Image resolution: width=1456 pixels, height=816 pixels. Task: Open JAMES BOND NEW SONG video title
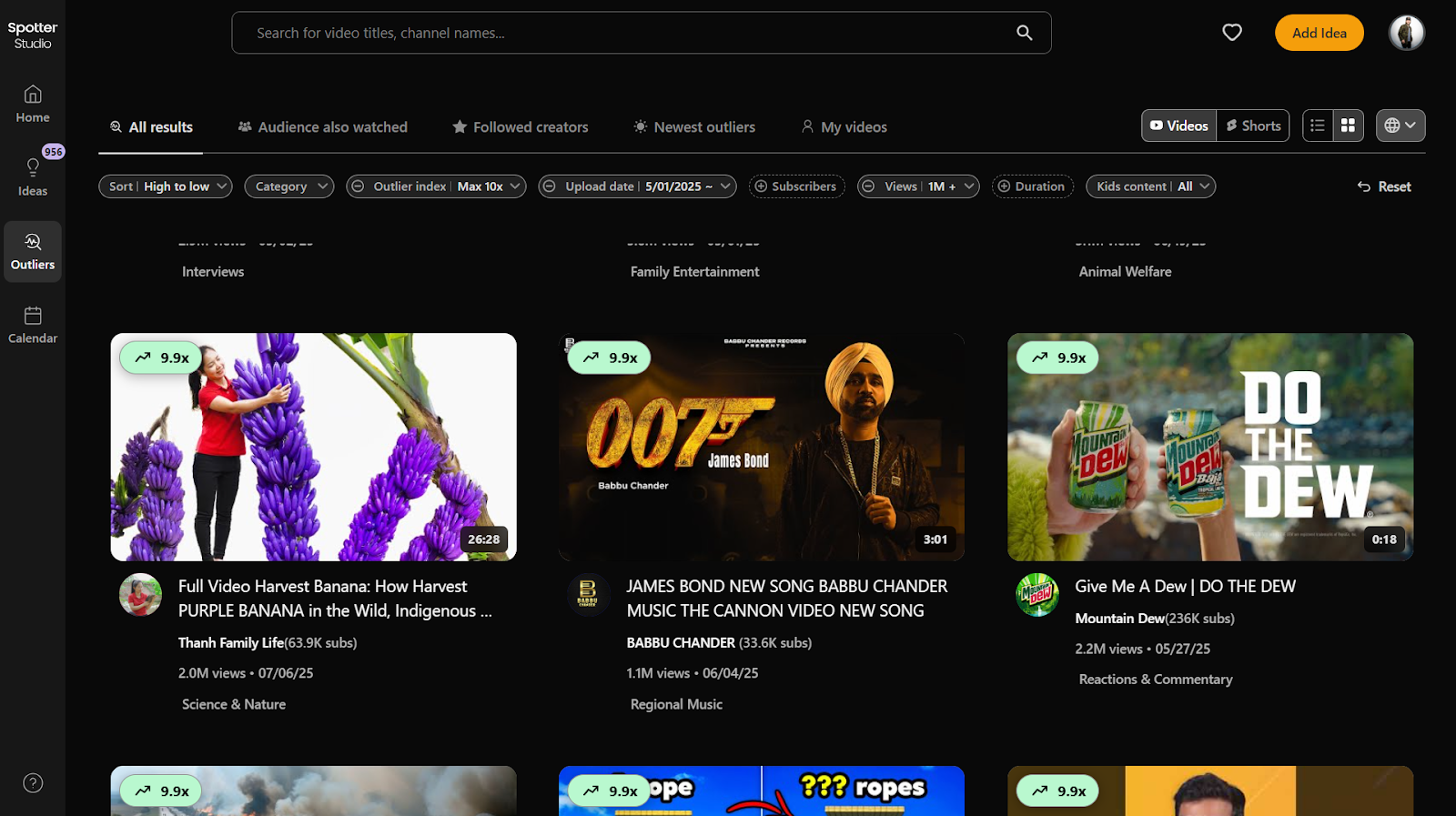(x=787, y=599)
